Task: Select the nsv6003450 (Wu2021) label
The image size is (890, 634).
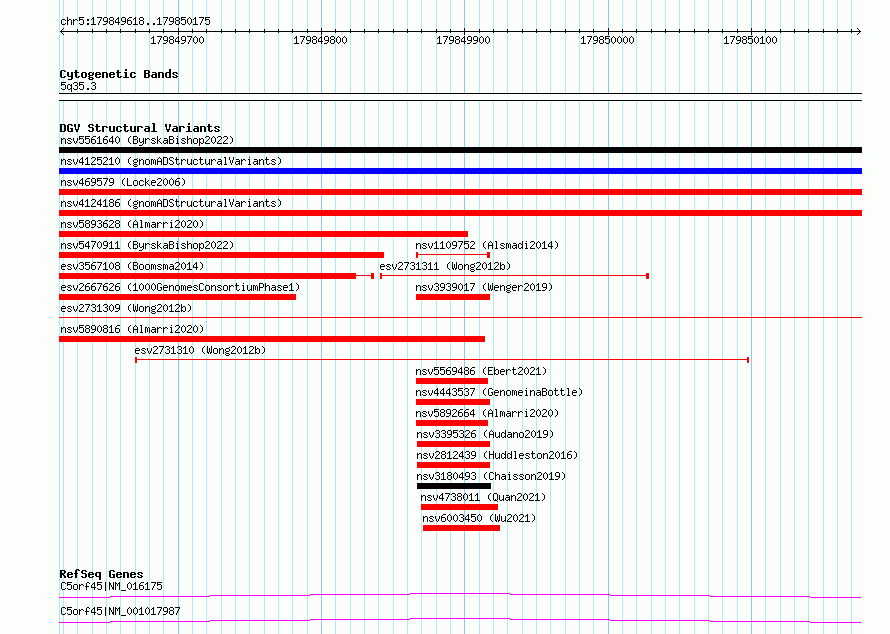Action: coord(479,518)
